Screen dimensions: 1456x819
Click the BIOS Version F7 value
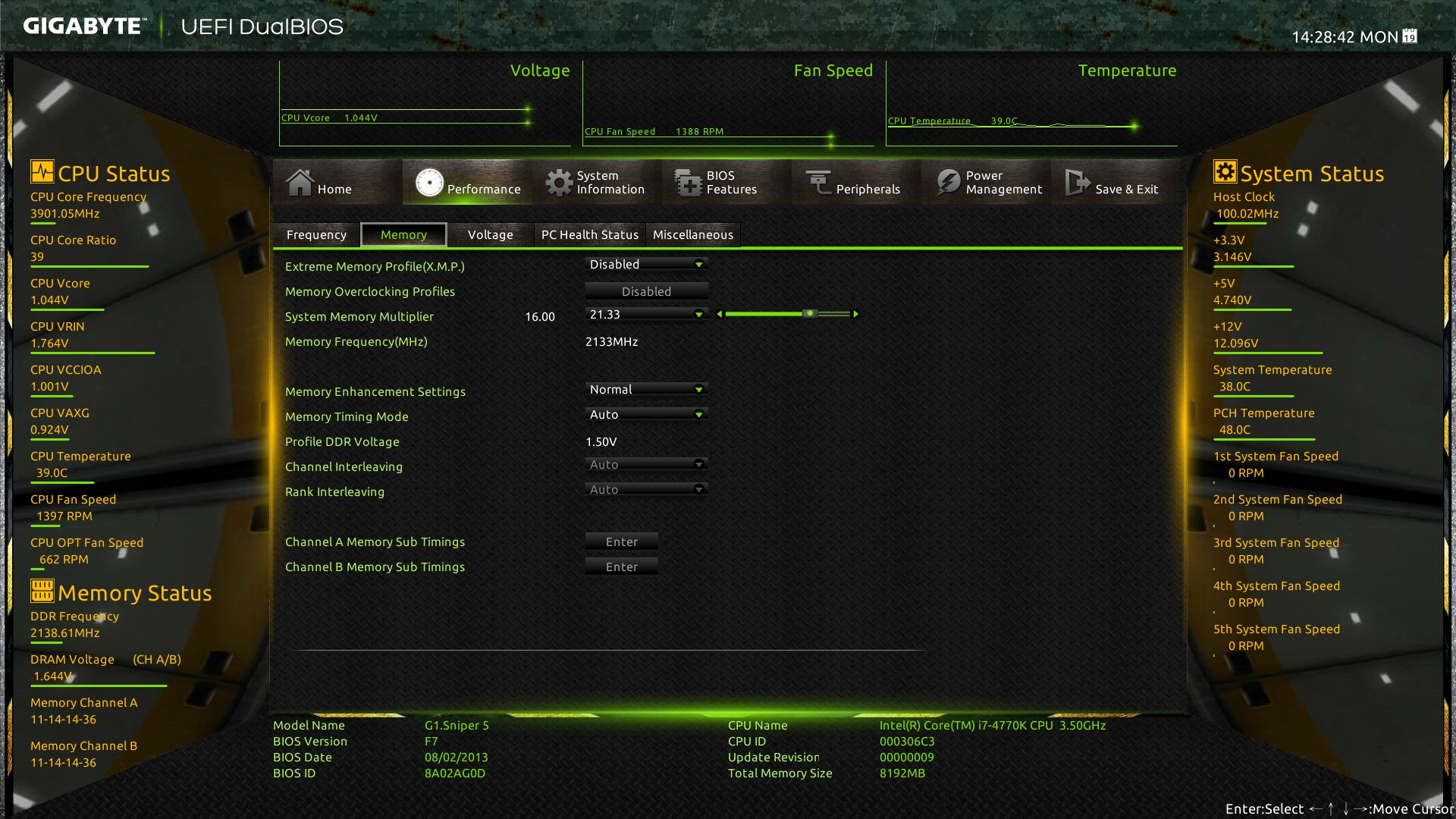click(x=431, y=741)
